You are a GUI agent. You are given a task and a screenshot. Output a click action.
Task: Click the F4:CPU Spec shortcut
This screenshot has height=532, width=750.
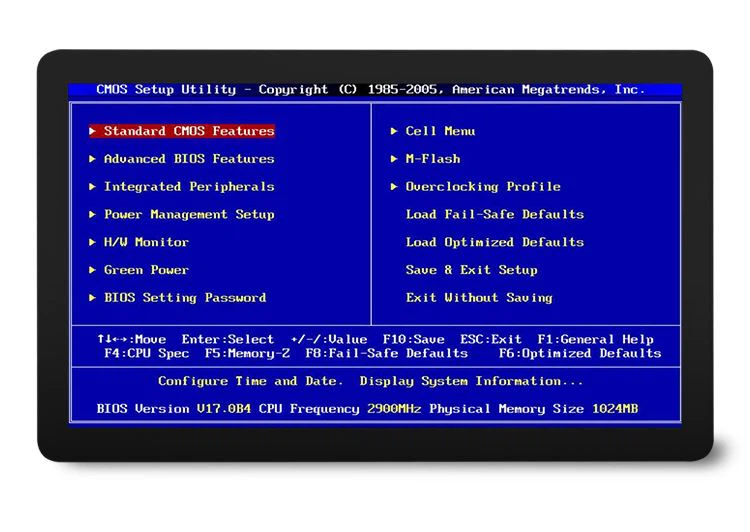[146, 353]
